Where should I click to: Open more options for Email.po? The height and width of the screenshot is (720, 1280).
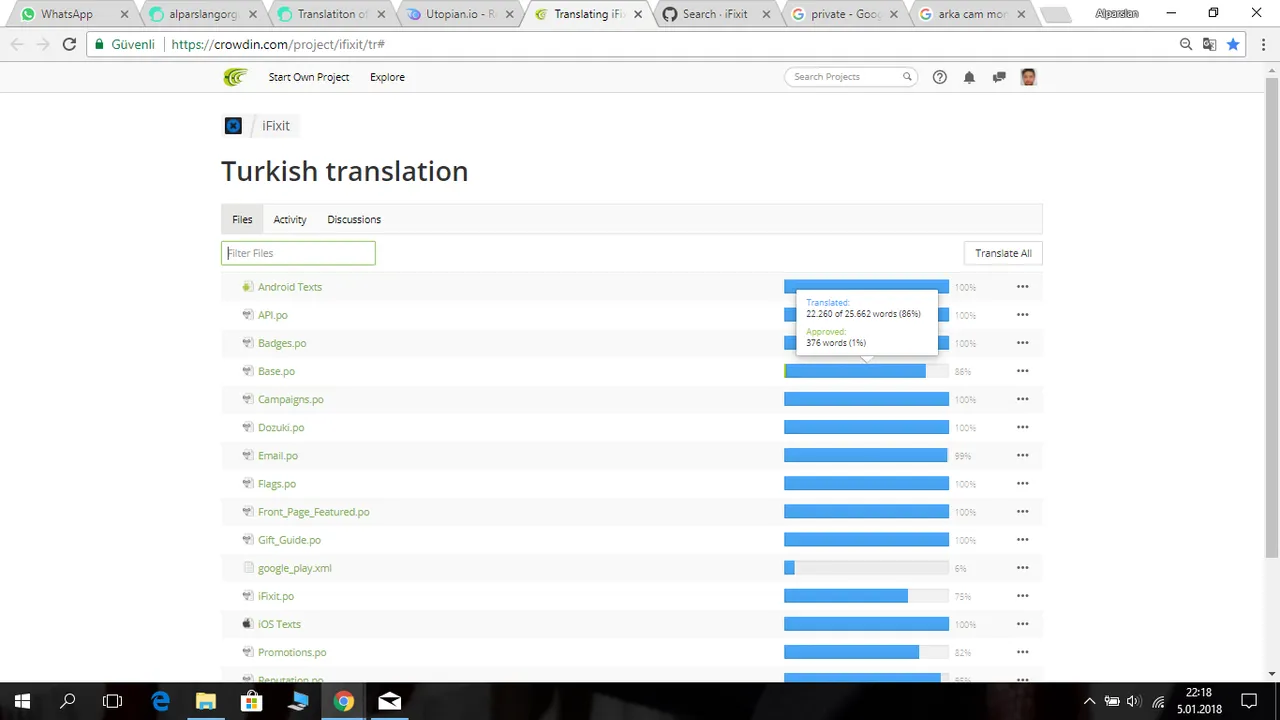point(1022,455)
